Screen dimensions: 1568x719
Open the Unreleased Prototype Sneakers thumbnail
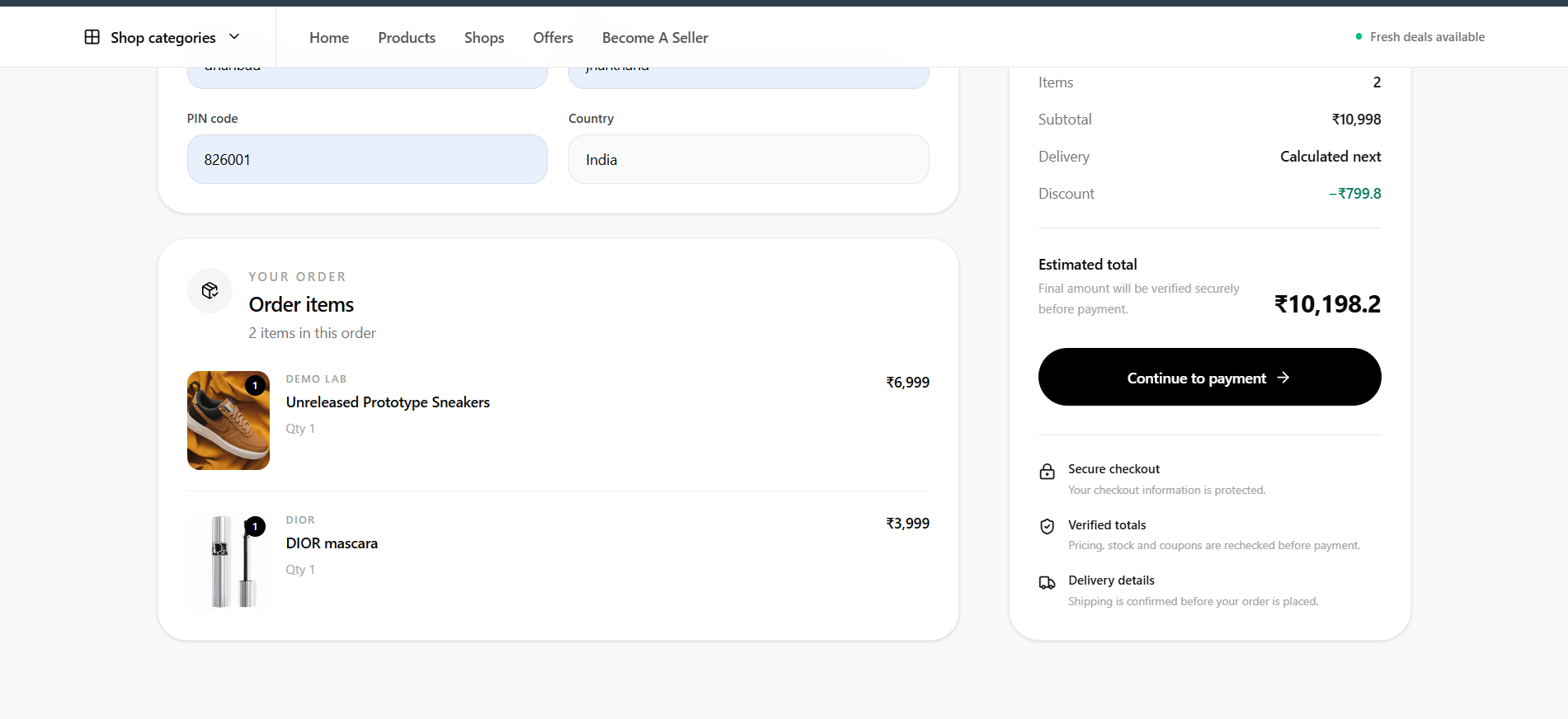228,421
